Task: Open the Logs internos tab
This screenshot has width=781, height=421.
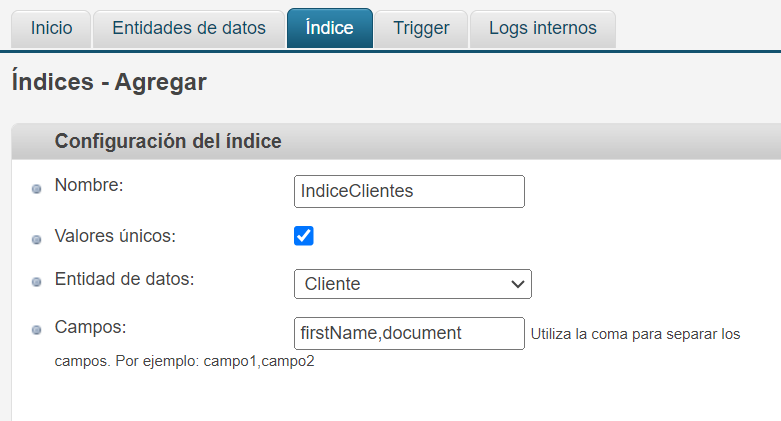Action: (x=542, y=28)
